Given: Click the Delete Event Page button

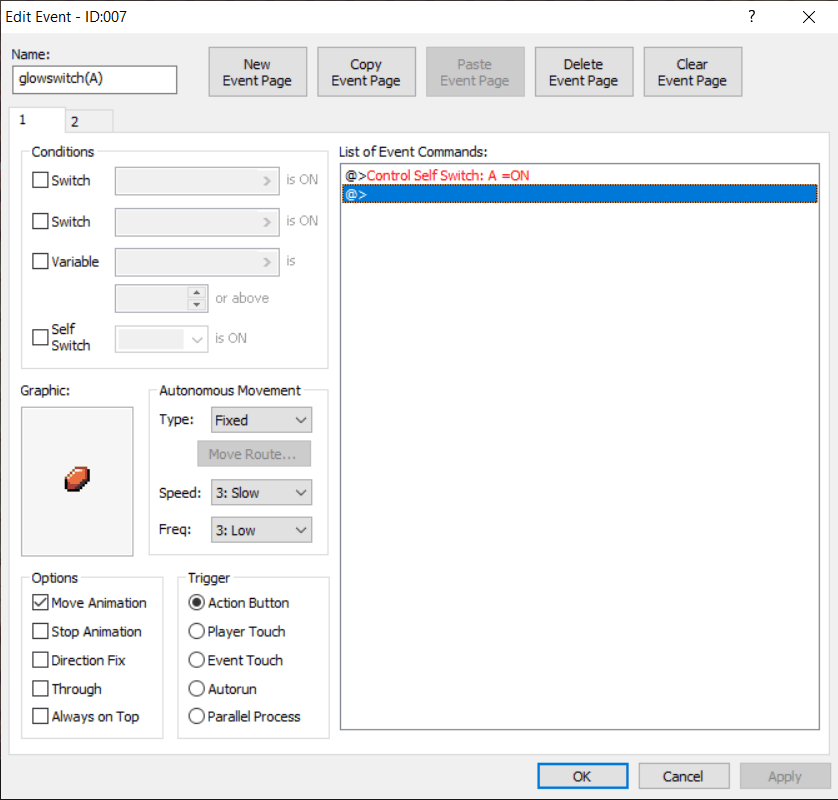Looking at the screenshot, I should pyautogui.click(x=583, y=72).
